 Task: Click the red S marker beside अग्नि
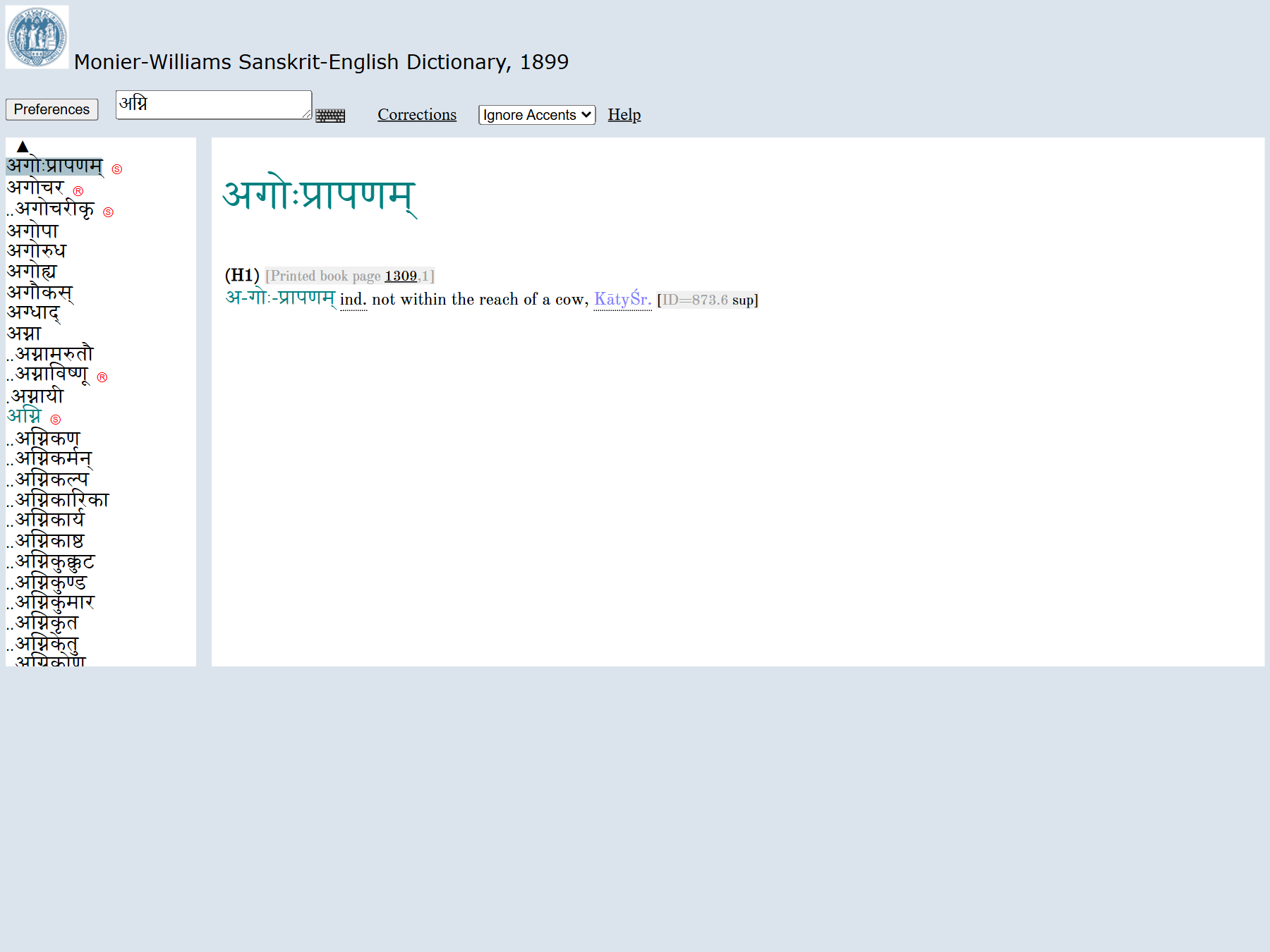click(x=56, y=420)
